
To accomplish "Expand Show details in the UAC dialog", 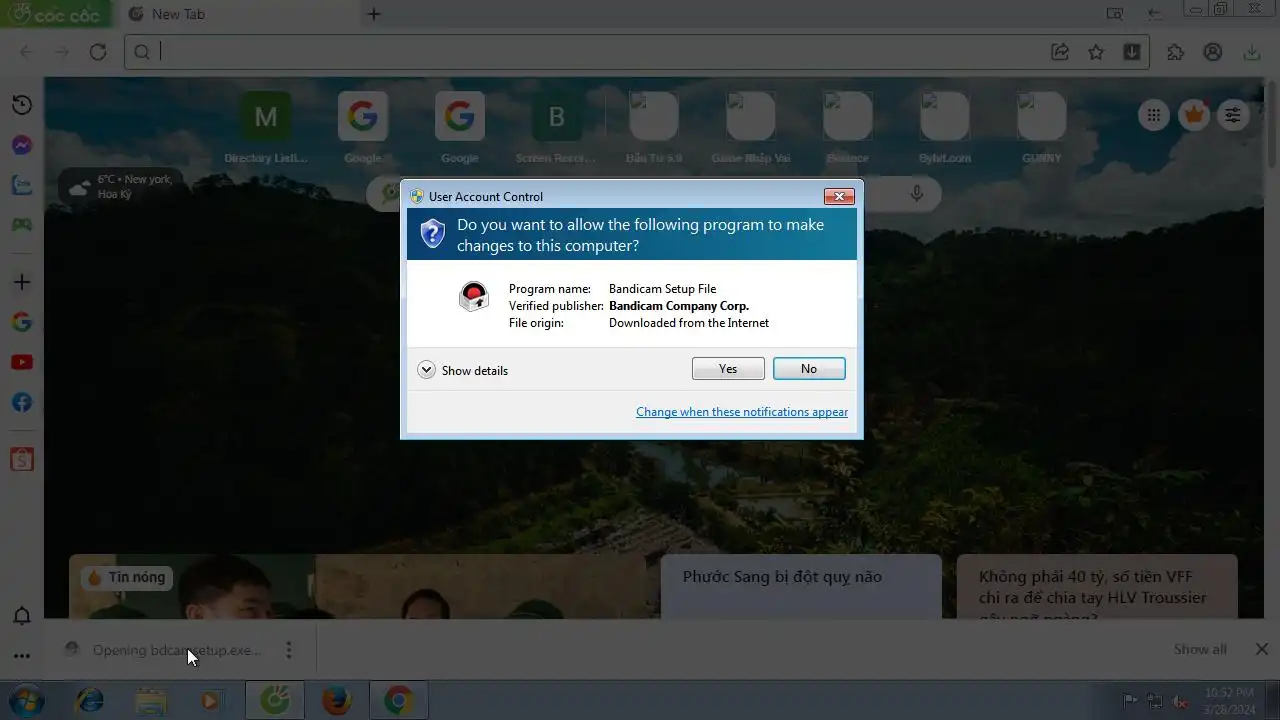I will tap(463, 370).
